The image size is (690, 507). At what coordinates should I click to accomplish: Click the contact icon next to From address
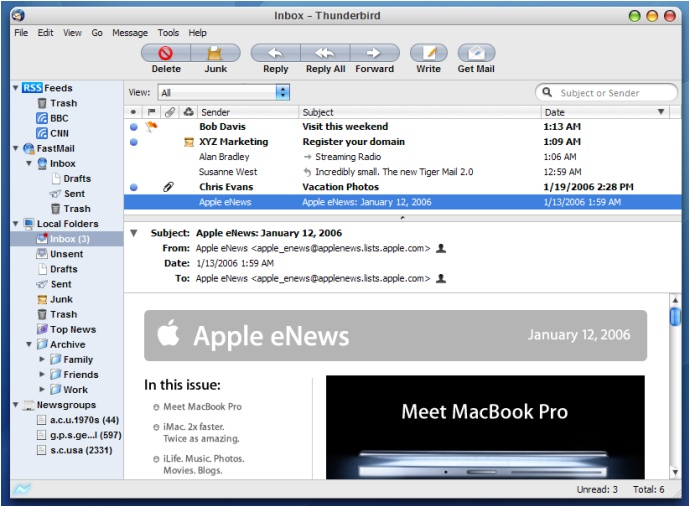tap(440, 248)
